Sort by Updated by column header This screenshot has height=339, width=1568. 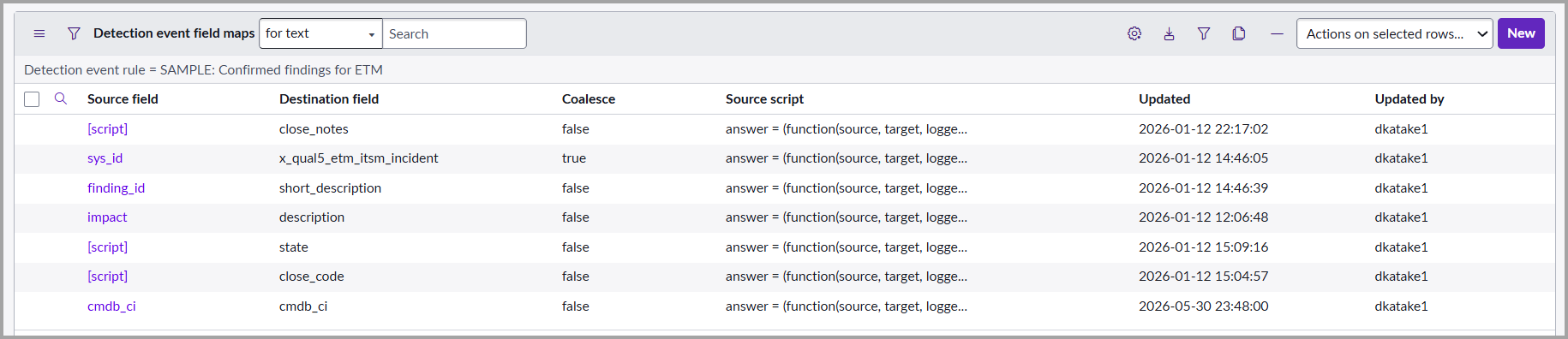coord(1409,99)
